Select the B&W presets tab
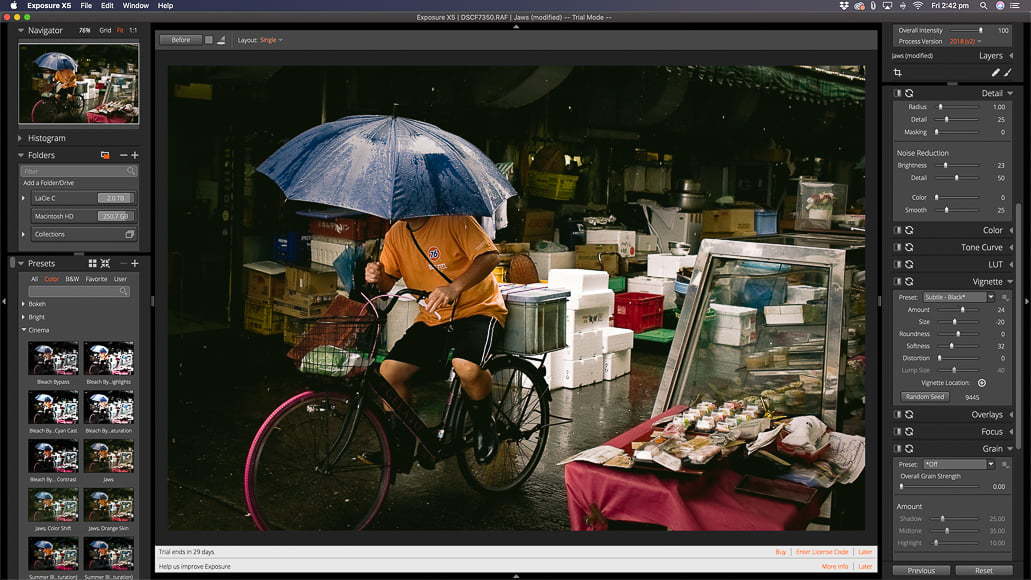Image resolution: width=1031 pixels, height=580 pixels. (72, 279)
